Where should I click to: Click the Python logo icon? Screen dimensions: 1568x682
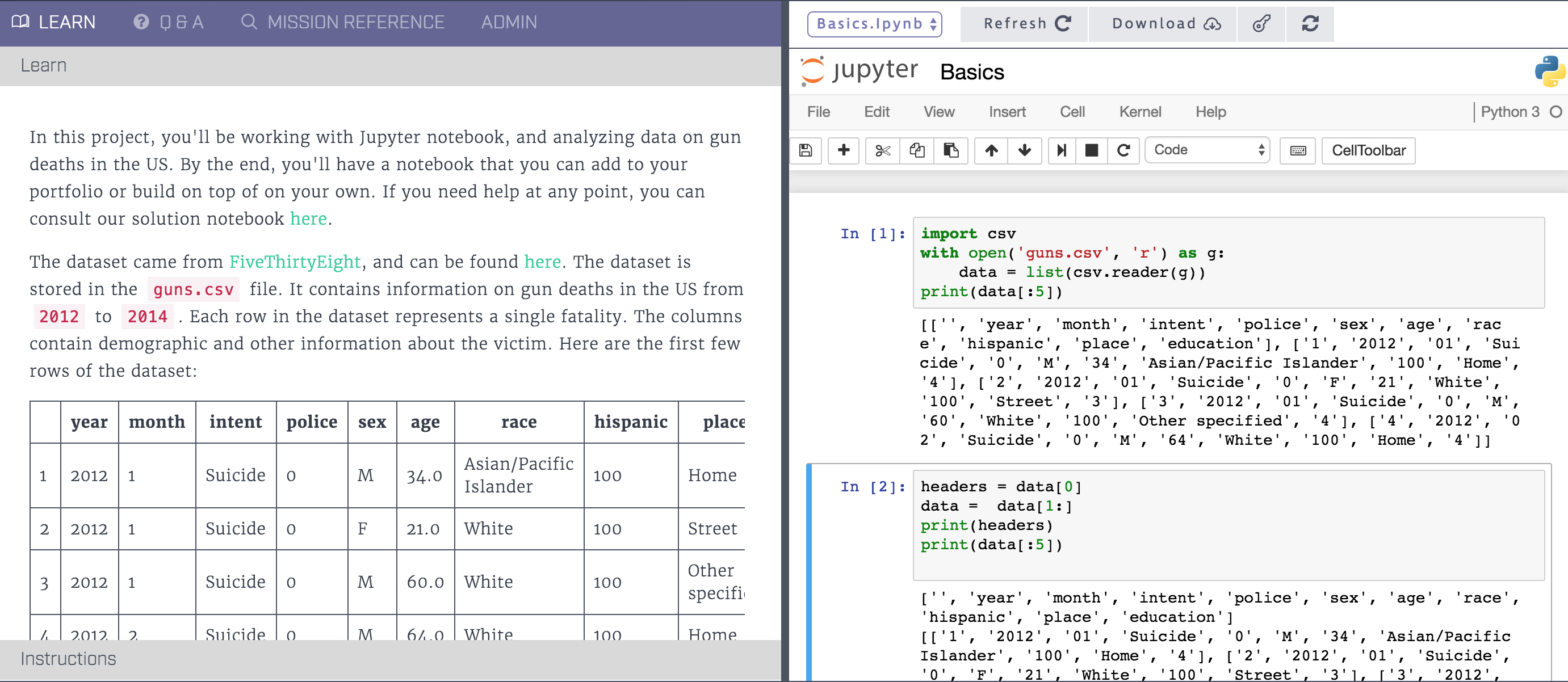(x=1549, y=71)
